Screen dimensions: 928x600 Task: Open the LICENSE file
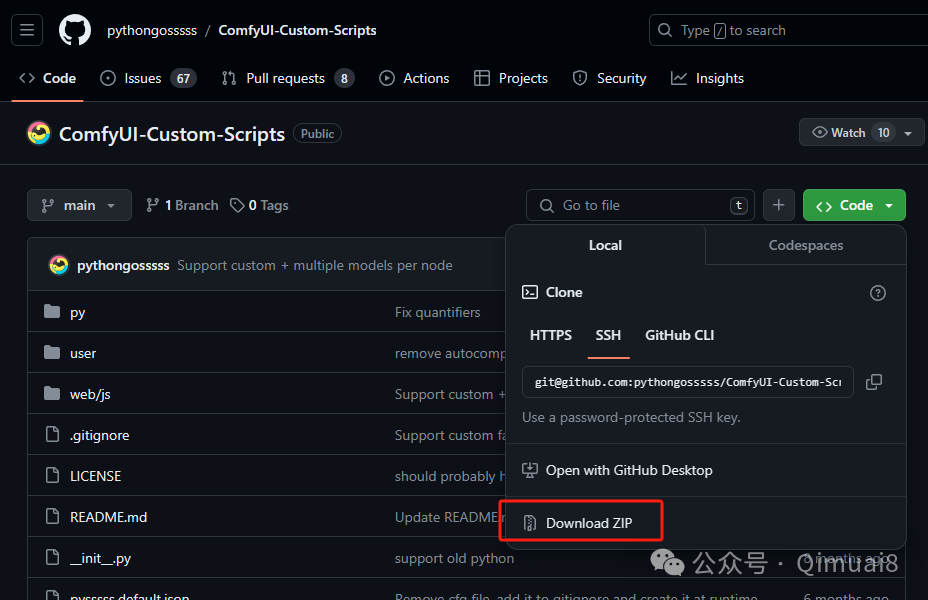(x=95, y=476)
